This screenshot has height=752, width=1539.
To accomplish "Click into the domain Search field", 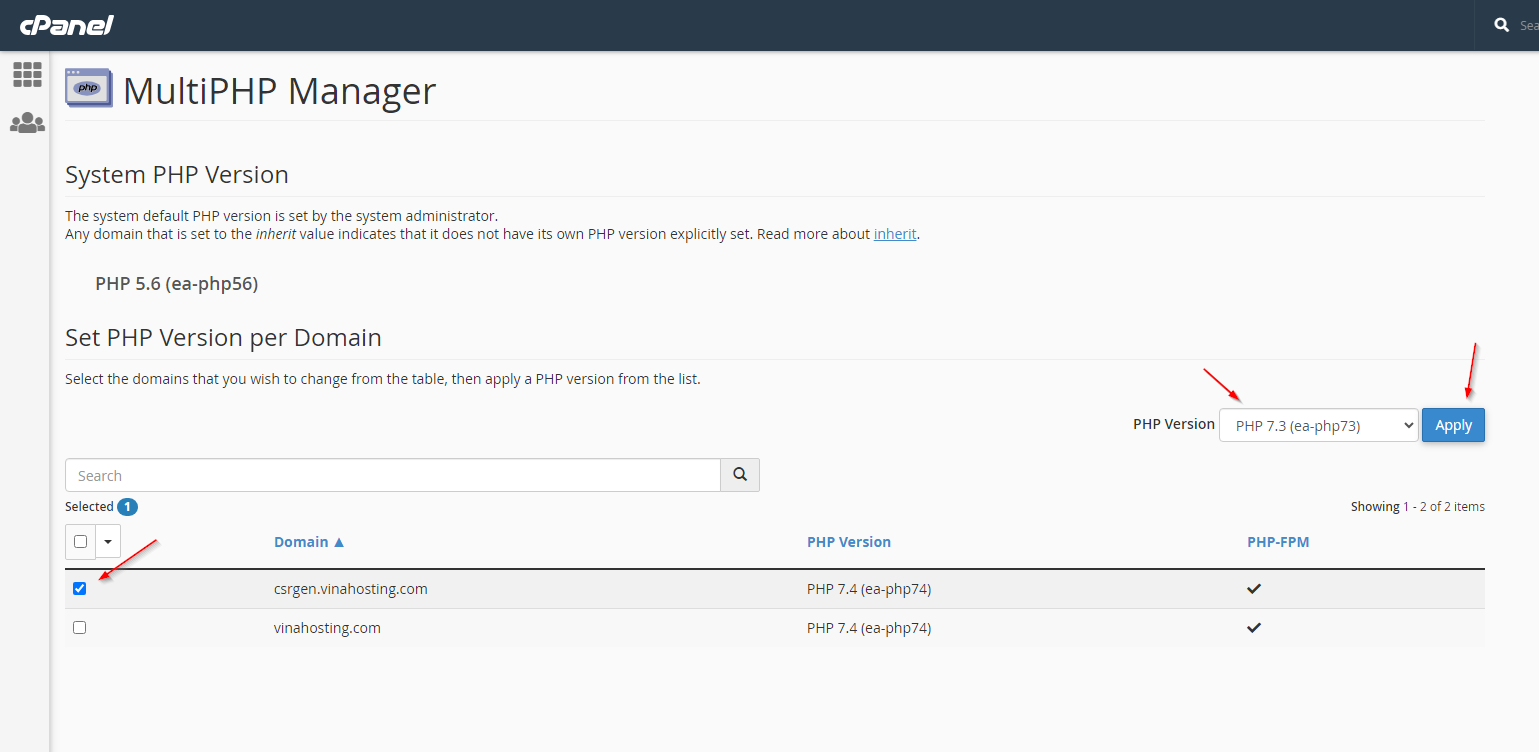I will [392, 476].
